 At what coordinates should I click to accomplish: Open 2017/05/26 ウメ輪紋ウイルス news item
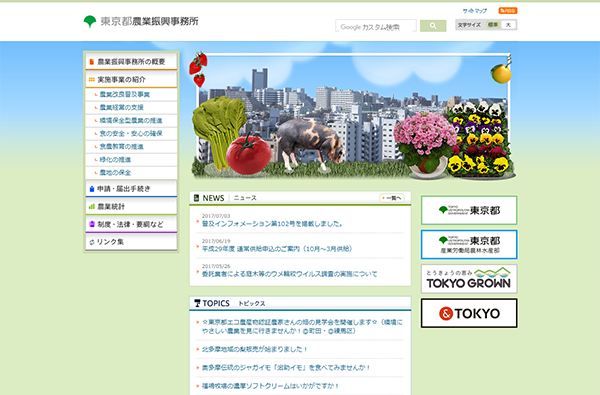(x=290, y=274)
